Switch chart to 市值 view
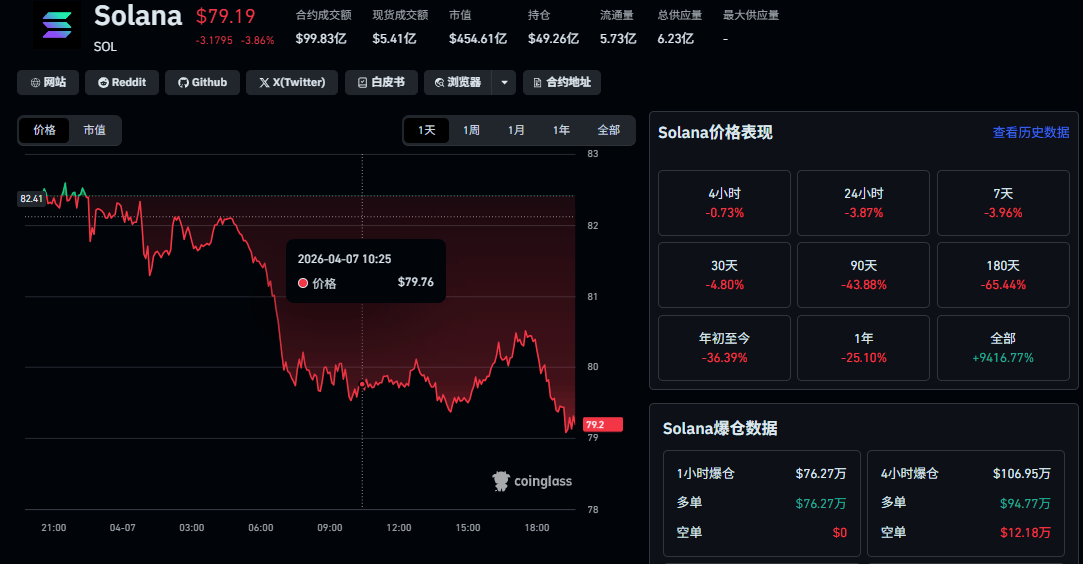 coord(94,130)
